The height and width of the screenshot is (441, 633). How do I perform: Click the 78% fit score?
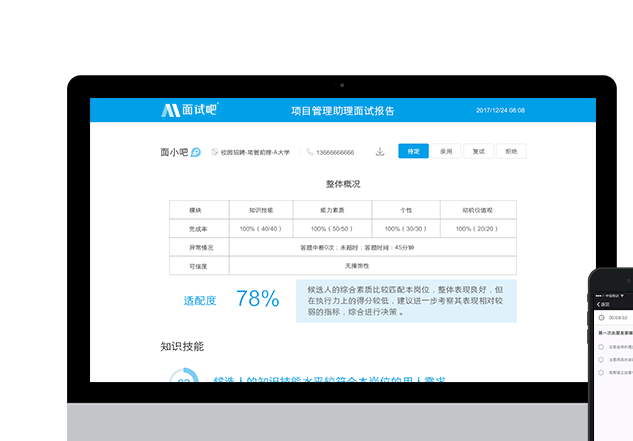(x=258, y=299)
